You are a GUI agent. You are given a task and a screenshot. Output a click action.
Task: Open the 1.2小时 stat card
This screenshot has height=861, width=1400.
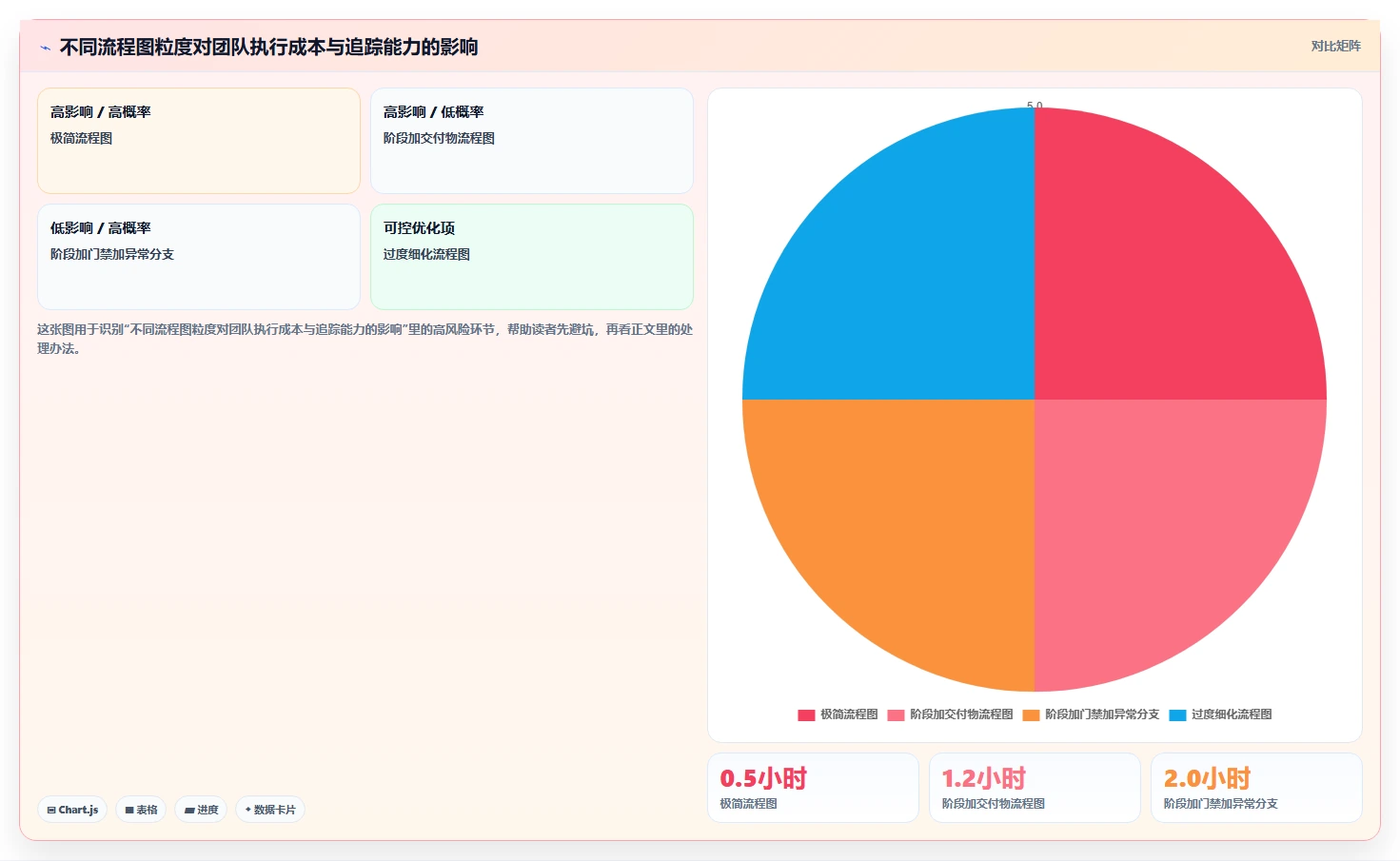(x=1035, y=788)
